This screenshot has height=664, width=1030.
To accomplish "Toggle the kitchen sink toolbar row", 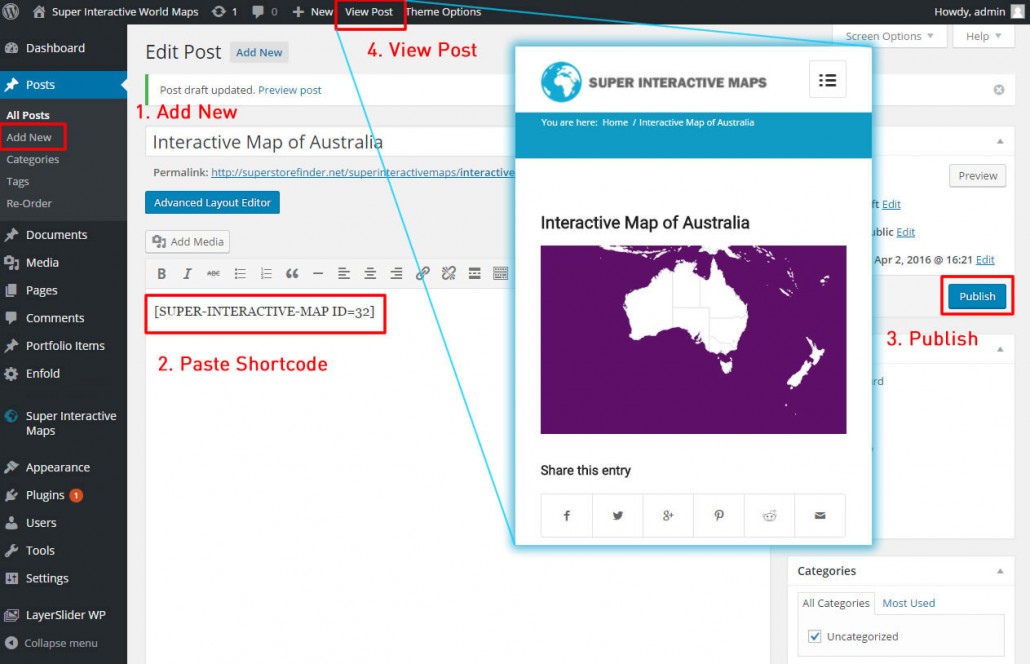I will (500, 273).
